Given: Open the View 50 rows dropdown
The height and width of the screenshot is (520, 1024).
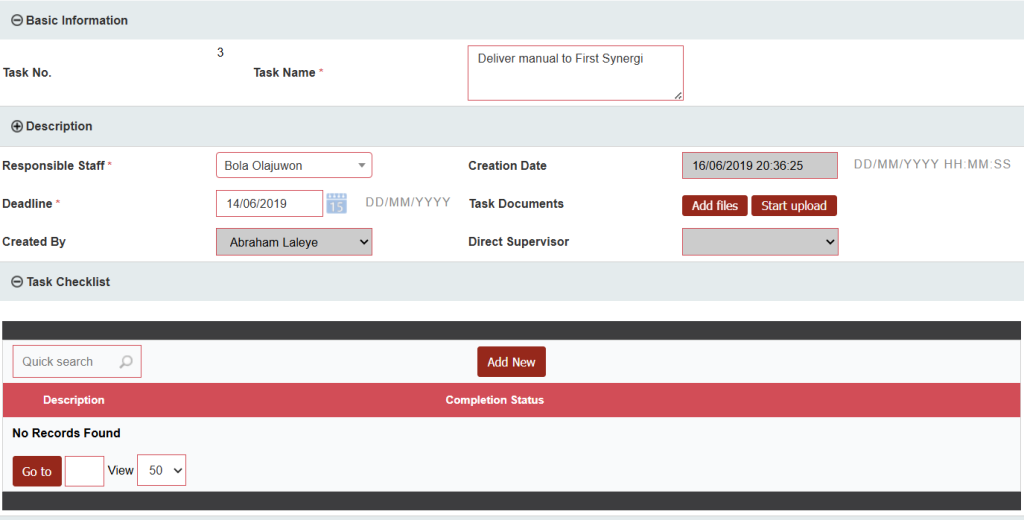Looking at the screenshot, I should (161, 471).
